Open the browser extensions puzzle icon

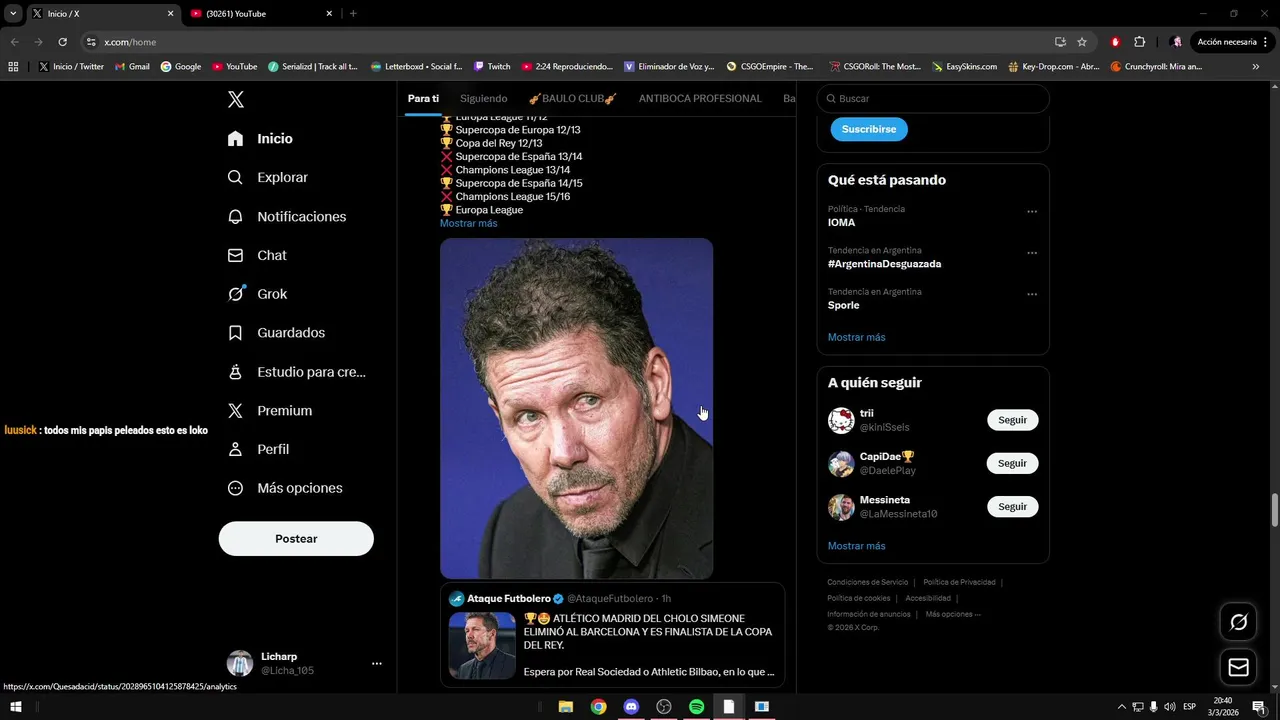click(1139, 42)
